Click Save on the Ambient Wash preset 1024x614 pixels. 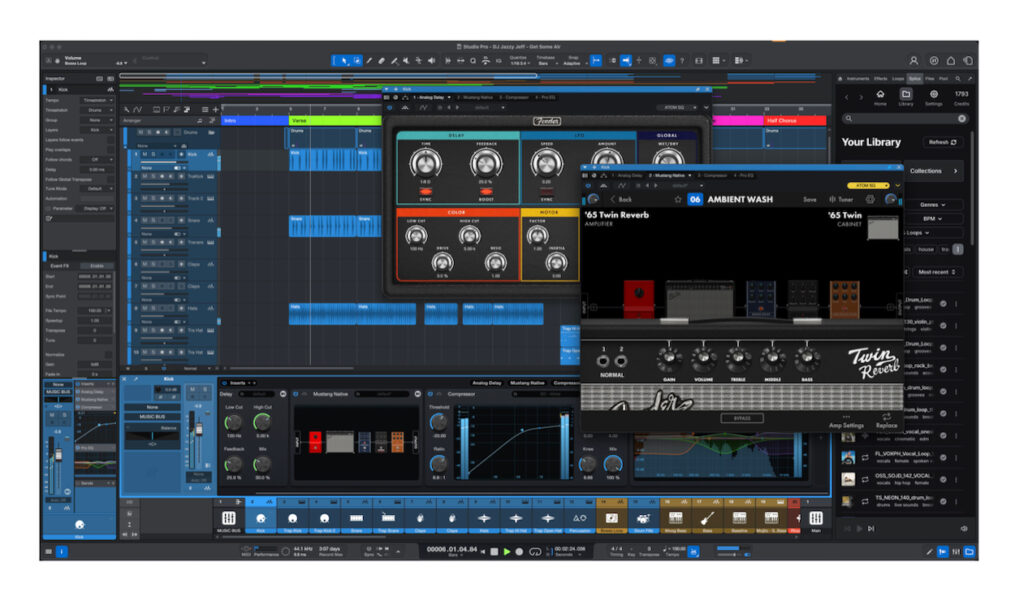[809, 199]
